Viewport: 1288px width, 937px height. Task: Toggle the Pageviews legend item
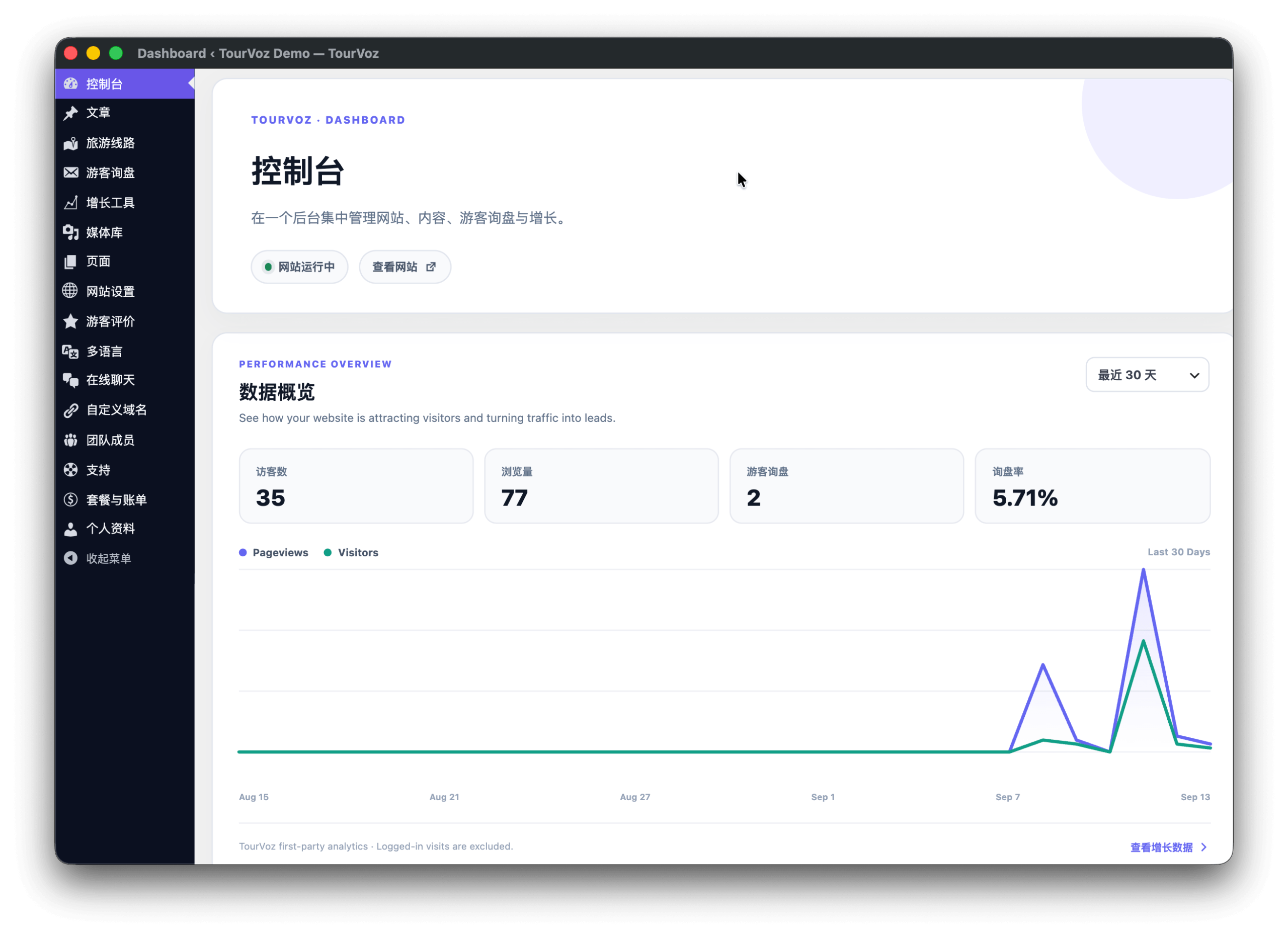274,553
